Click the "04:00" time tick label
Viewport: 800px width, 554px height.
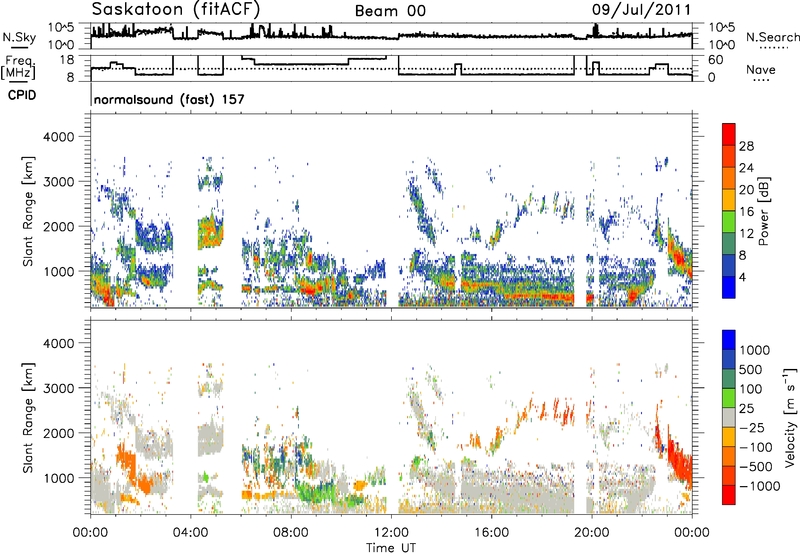[x=191, y=533]
